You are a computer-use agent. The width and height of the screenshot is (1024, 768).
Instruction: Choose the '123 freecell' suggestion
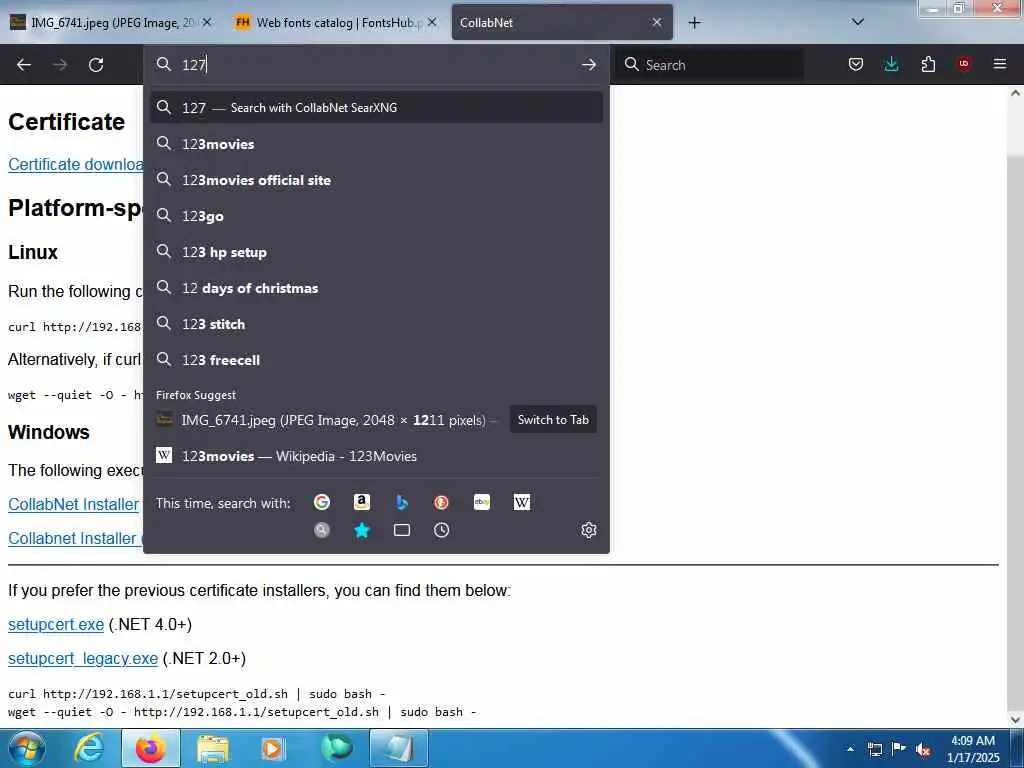[x=376, y=360]
